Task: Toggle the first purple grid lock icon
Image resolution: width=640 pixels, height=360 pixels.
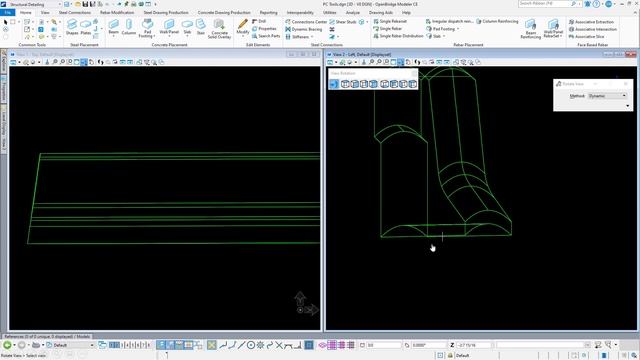Action: (332, 345)
